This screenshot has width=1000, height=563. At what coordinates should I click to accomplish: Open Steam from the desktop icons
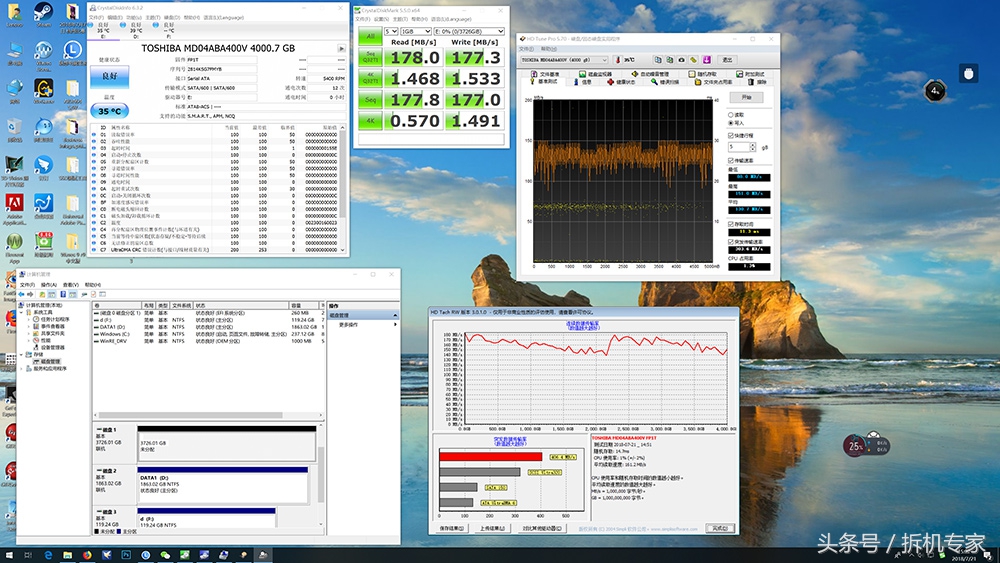point(43,13)
